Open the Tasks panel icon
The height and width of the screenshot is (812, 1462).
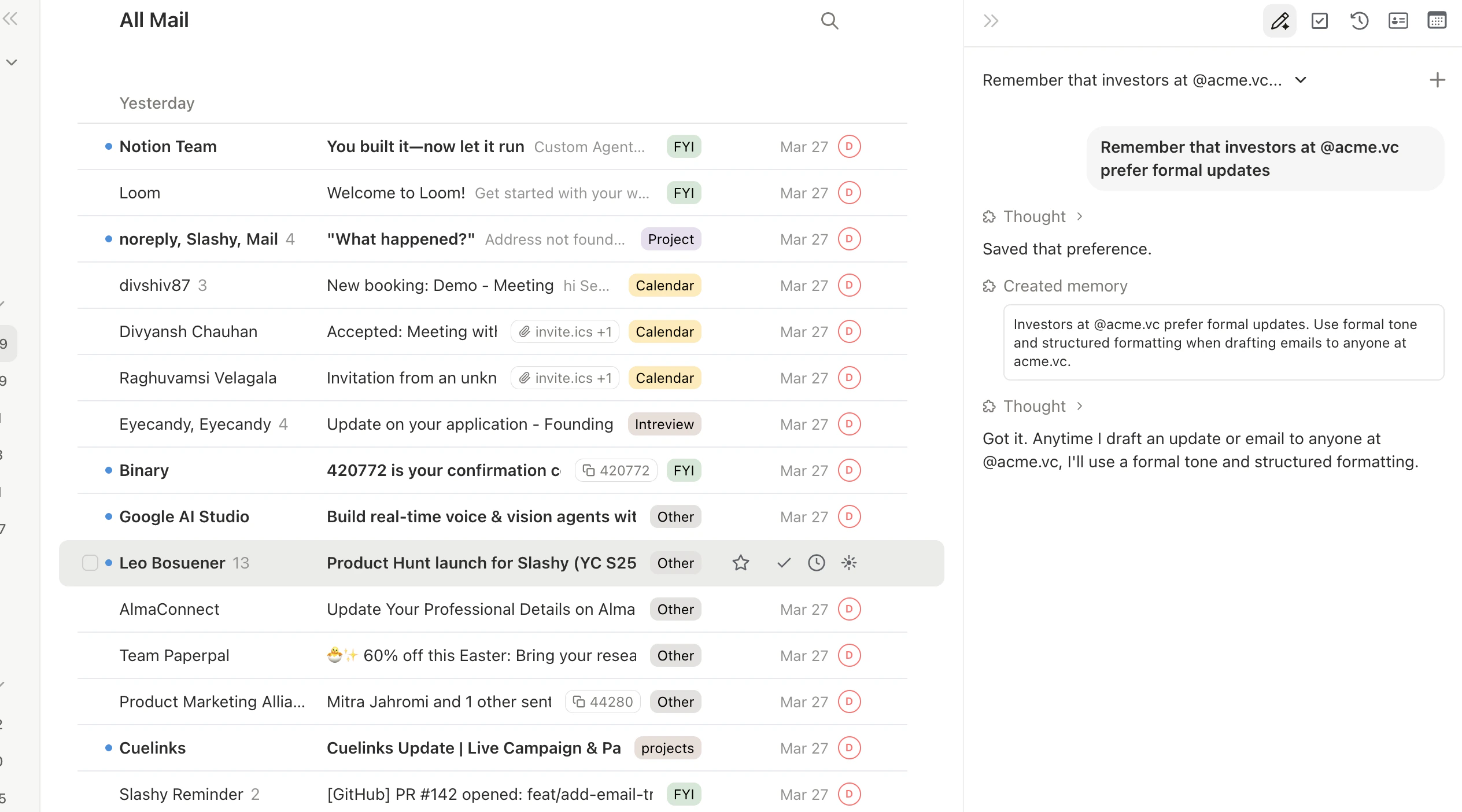click(x=1320, y=21)
